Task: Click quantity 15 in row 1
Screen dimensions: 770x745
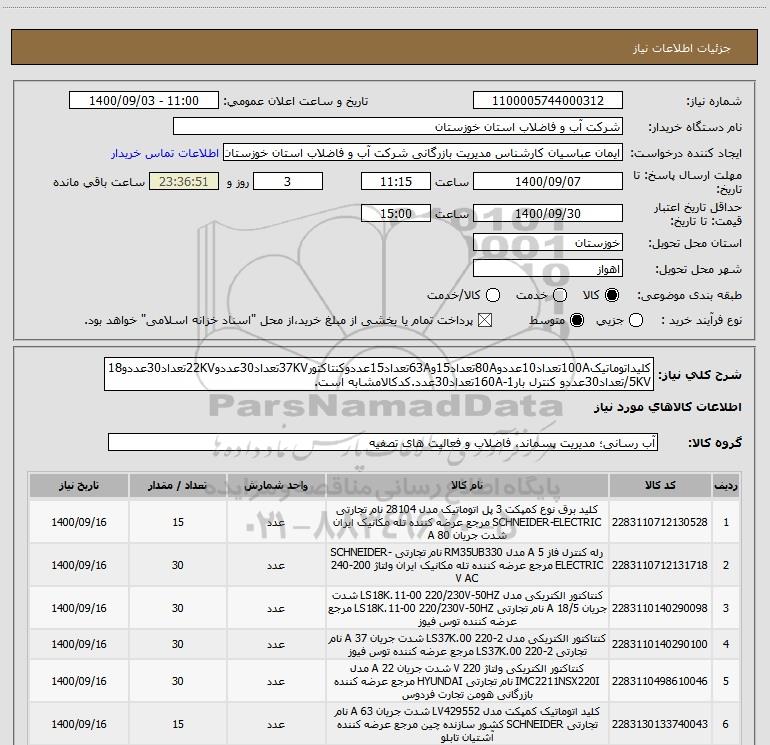Action: point(178,522)
